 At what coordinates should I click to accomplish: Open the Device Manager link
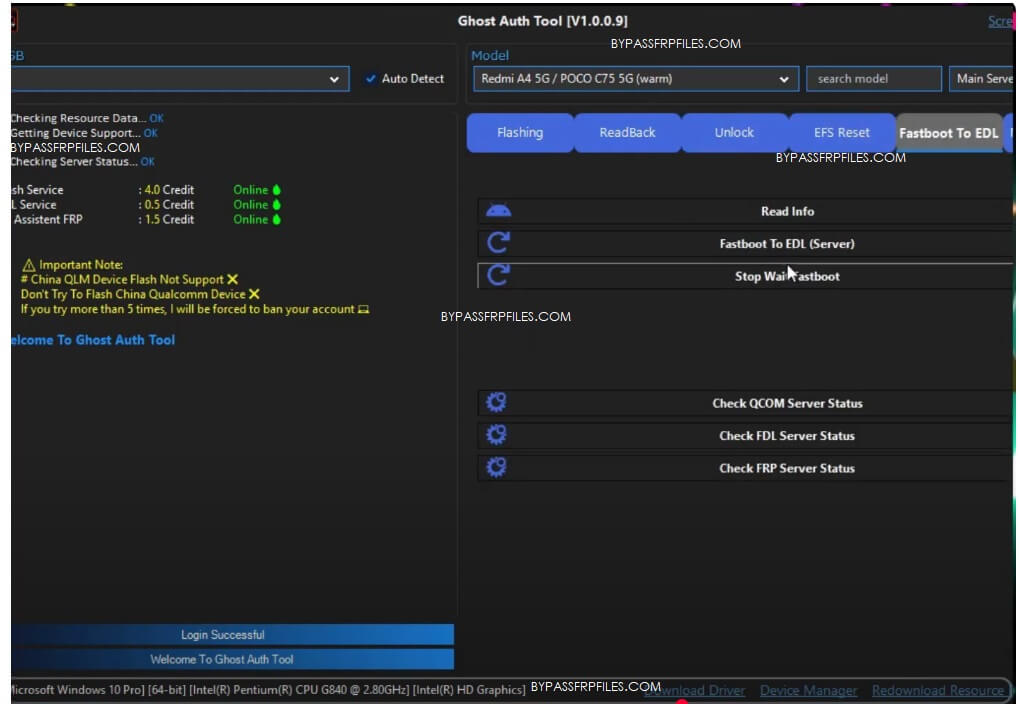point(808,691)
